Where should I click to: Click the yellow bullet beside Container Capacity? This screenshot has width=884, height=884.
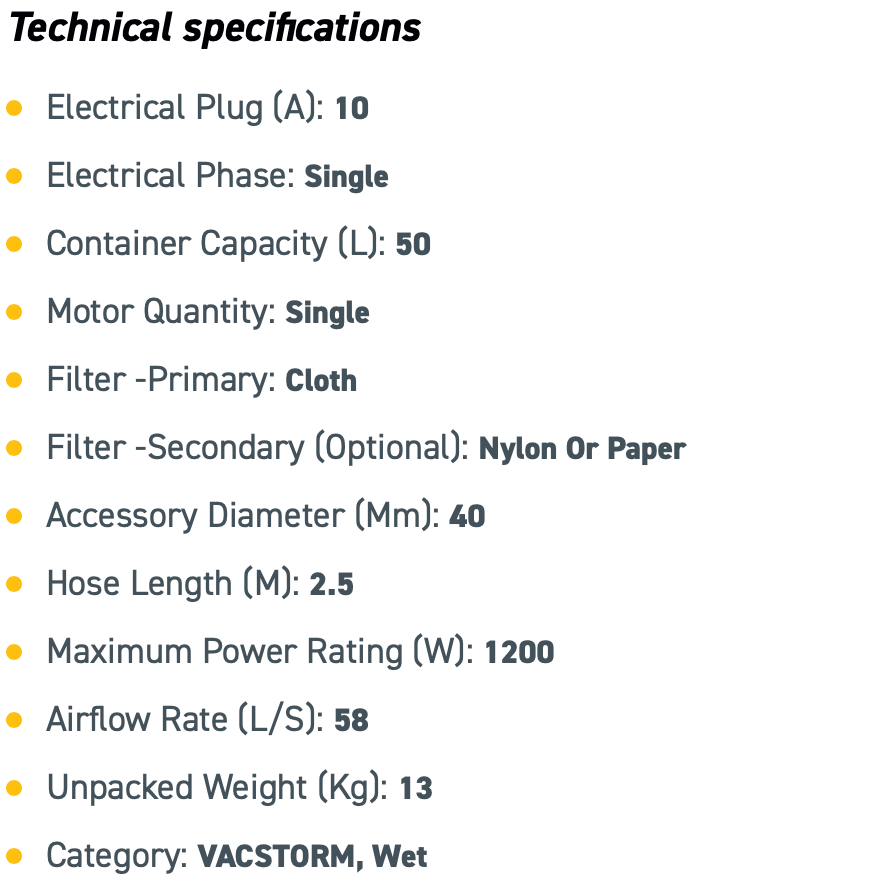click(x=15, y=244)
